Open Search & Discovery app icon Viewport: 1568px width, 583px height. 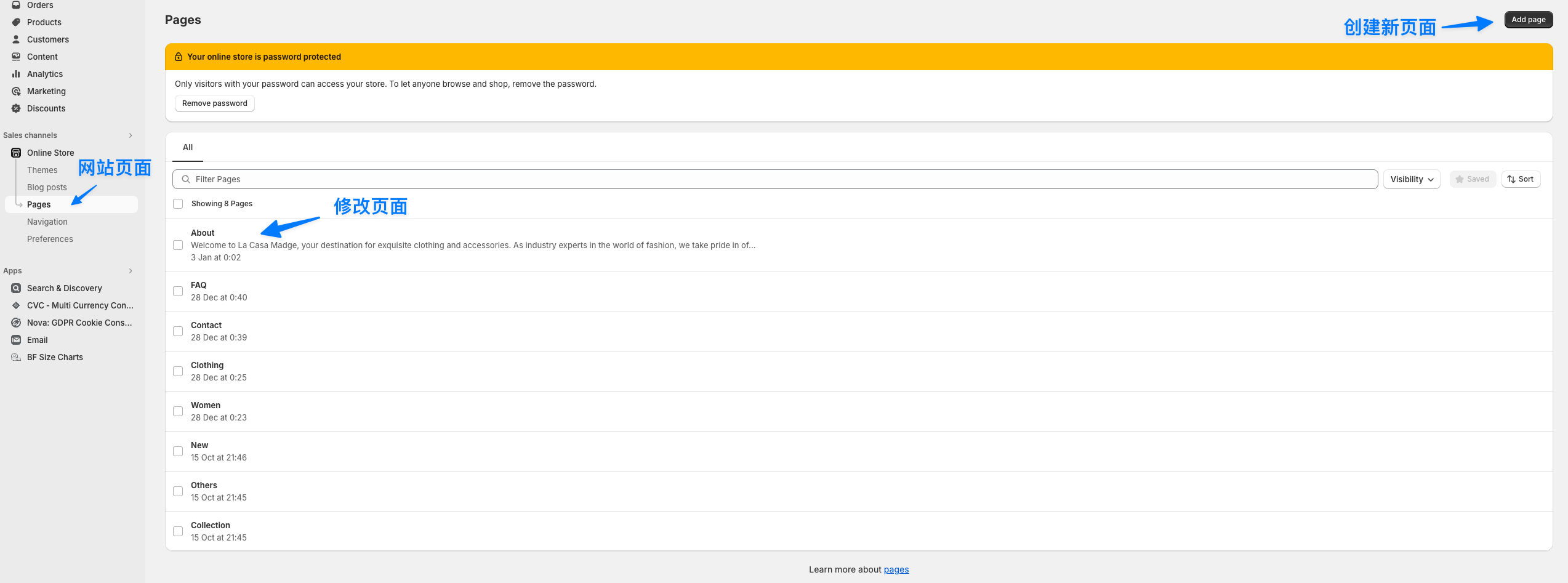(16, 288)
